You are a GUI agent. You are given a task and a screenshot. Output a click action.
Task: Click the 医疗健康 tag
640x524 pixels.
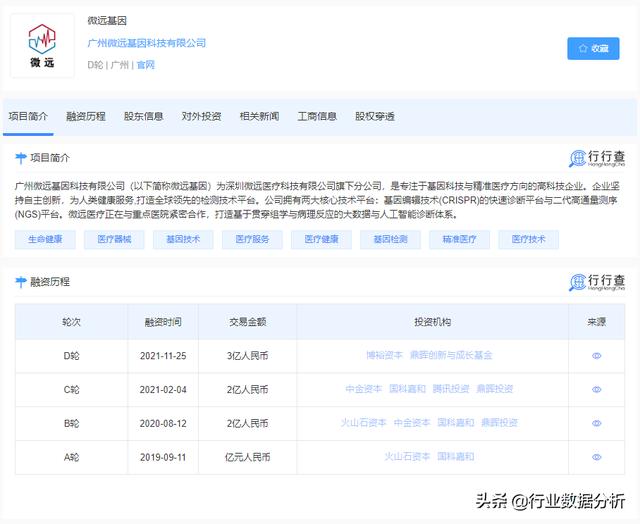pos(321,239)
